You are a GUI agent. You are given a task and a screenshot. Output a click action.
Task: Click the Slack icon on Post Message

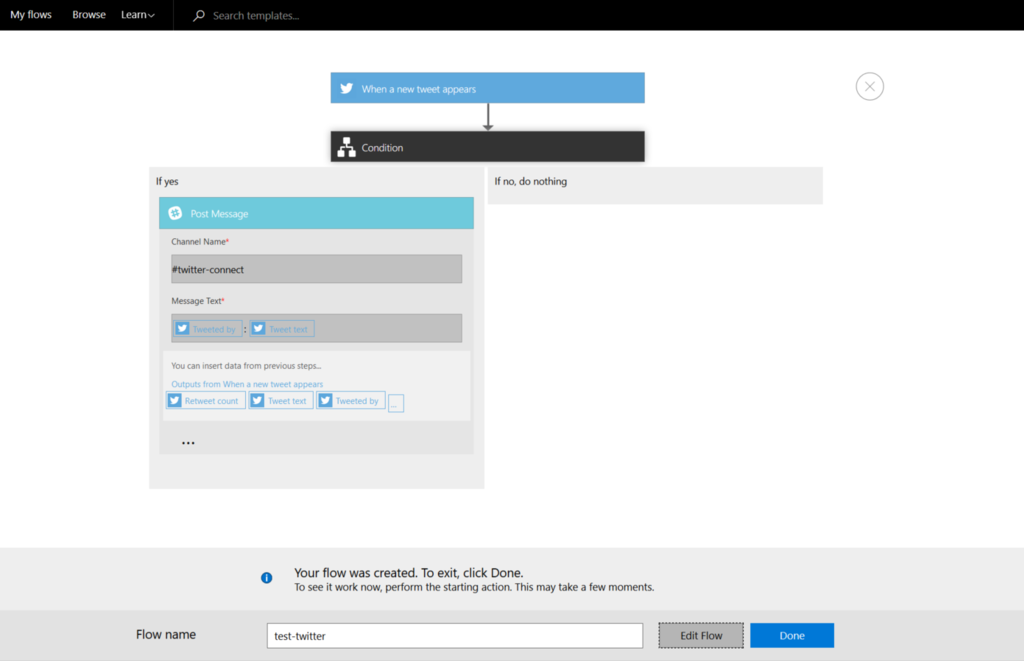(175, 213)
